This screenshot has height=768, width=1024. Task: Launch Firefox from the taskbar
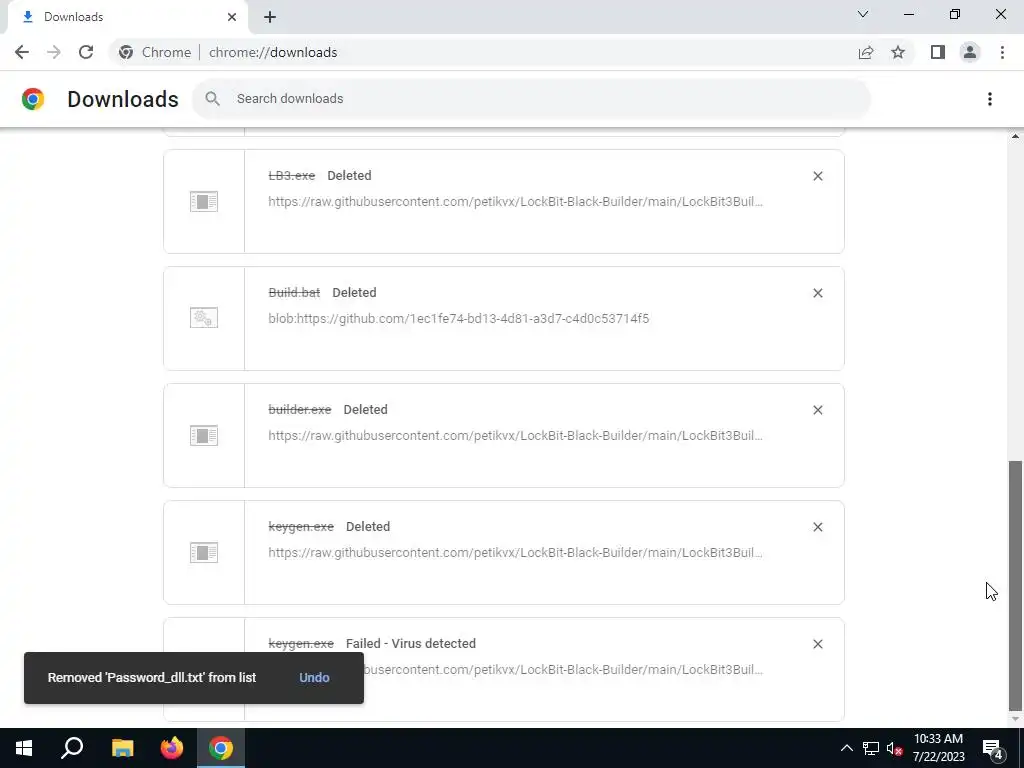coord(172,748)
